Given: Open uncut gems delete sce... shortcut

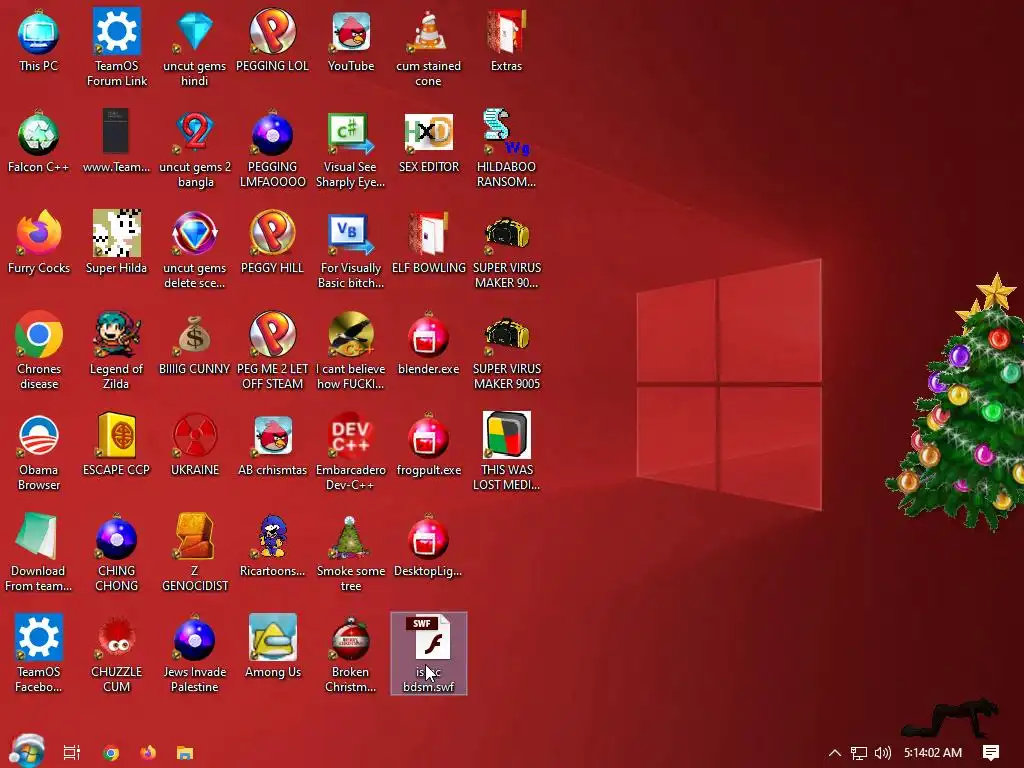Looking at the screenshot, I should click(195, 249).
